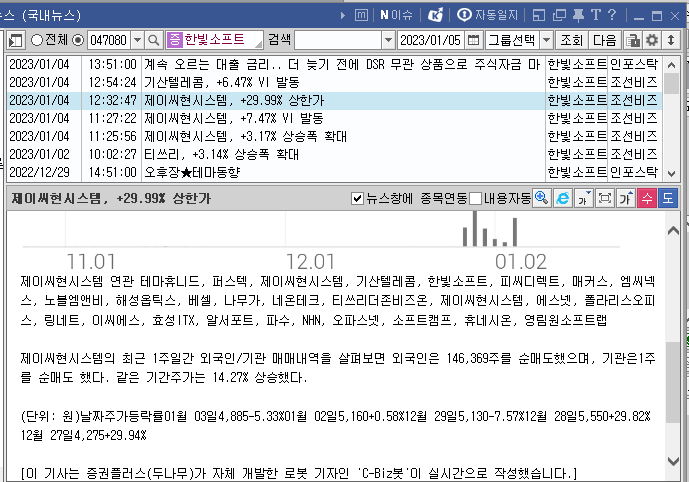Screen dimensions: 689x482
Task: Click the fit-to-screen frame icon
Action: click(x=605, y=198)
